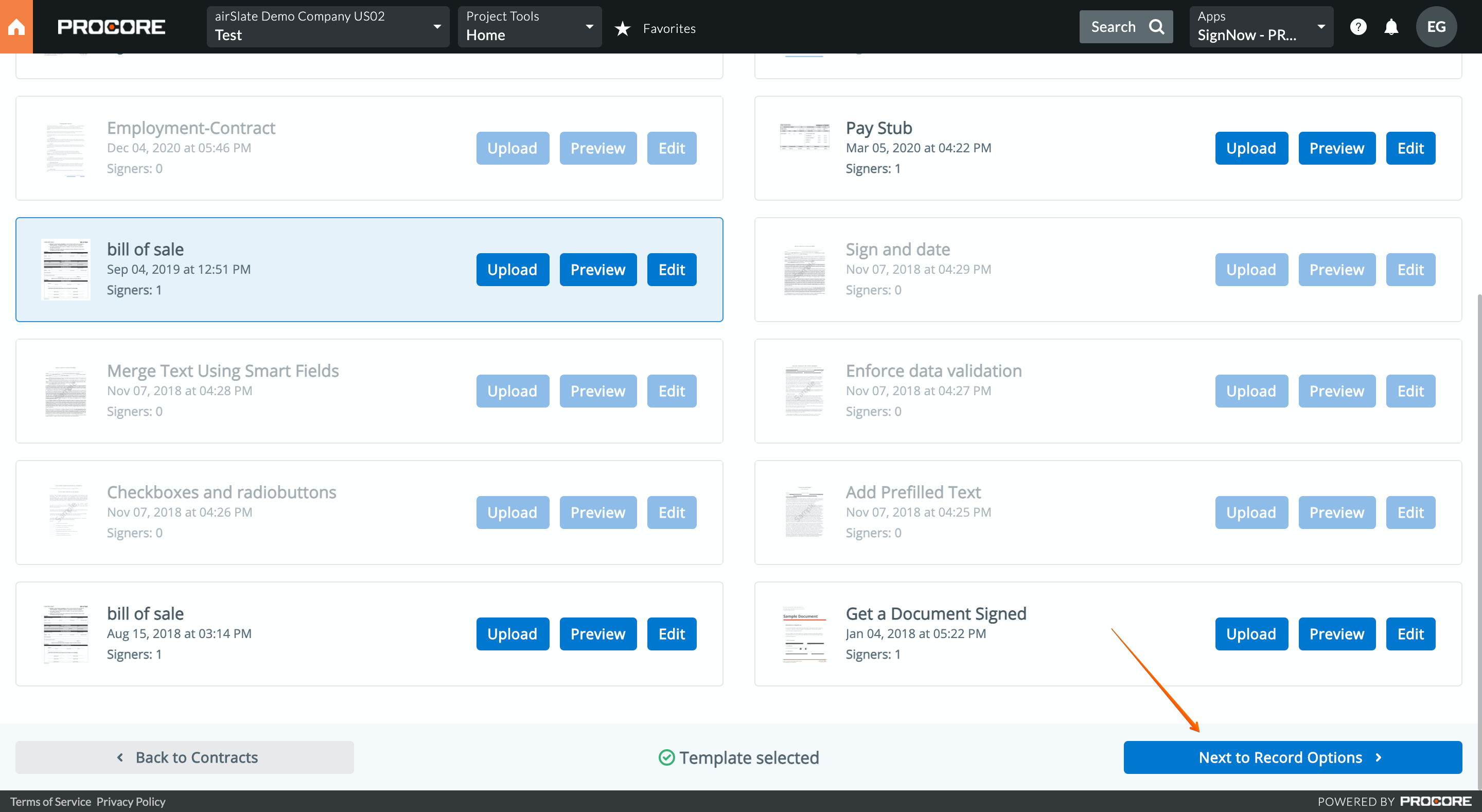Click 'Checkboxes and radiobuttons' title

(221, 492)
